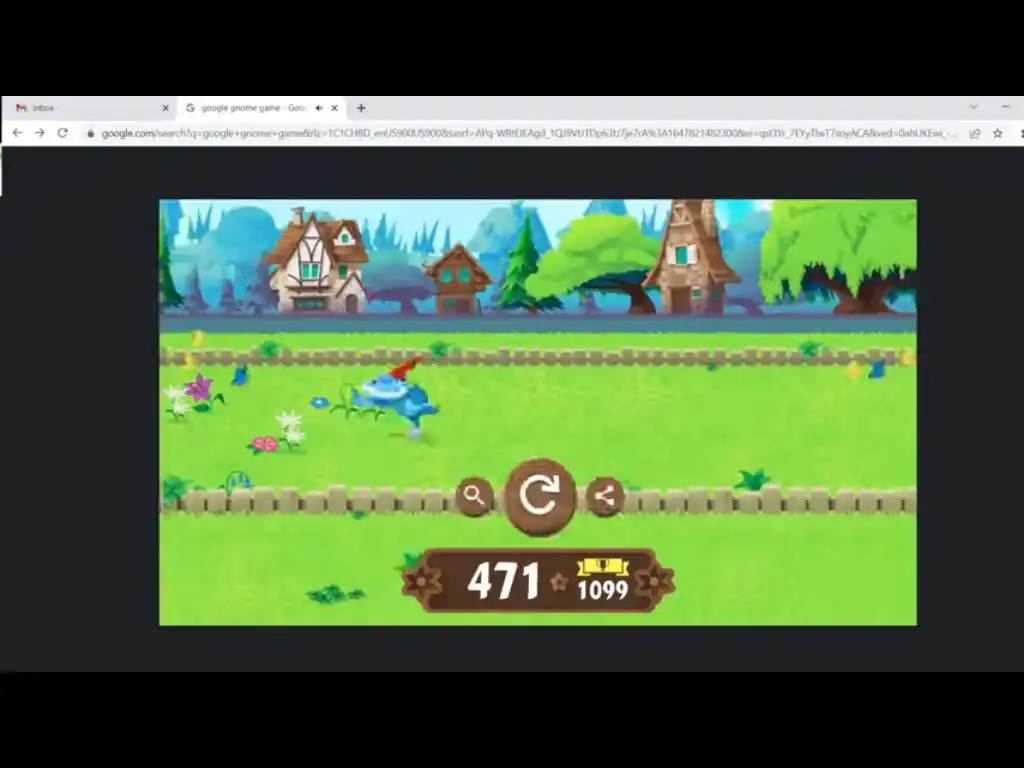This screenshot has width=1024, height=768.
Task: Select the google gnome game tab
Action: pos(261,108)
